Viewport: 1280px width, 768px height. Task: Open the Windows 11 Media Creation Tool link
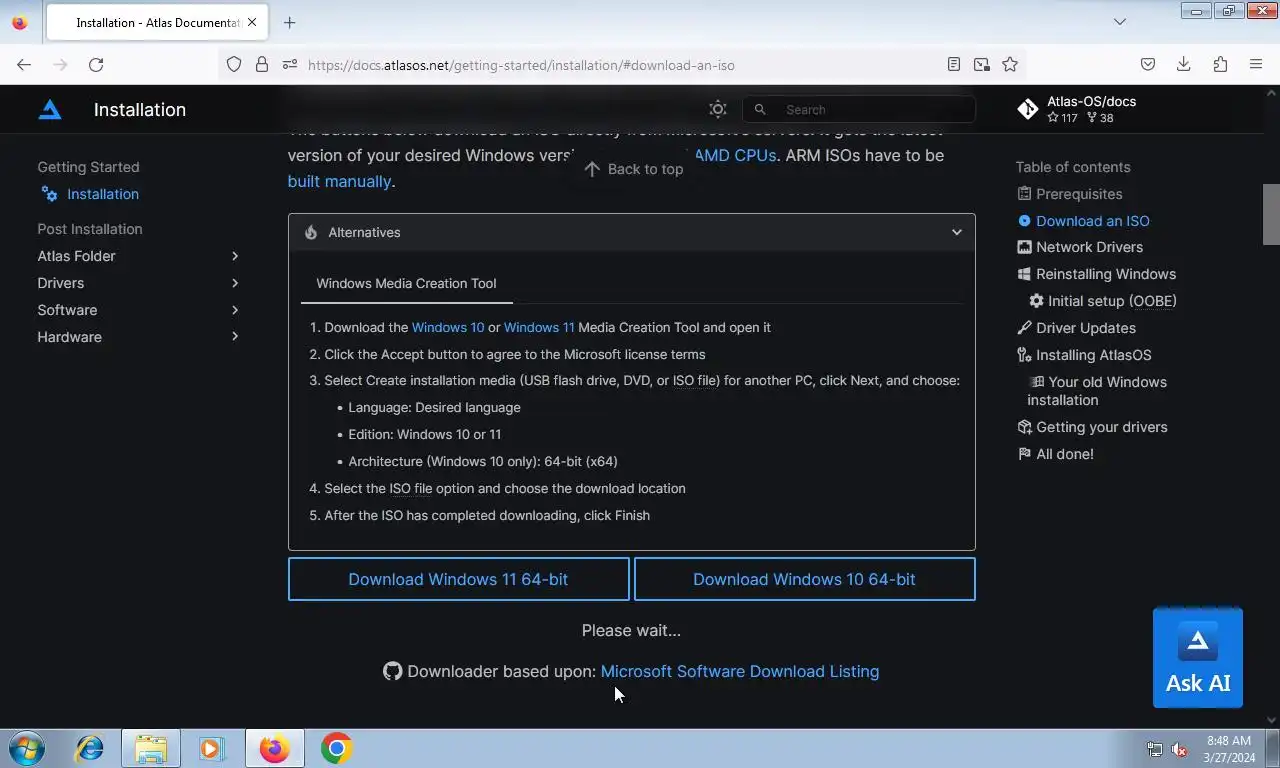539,327
